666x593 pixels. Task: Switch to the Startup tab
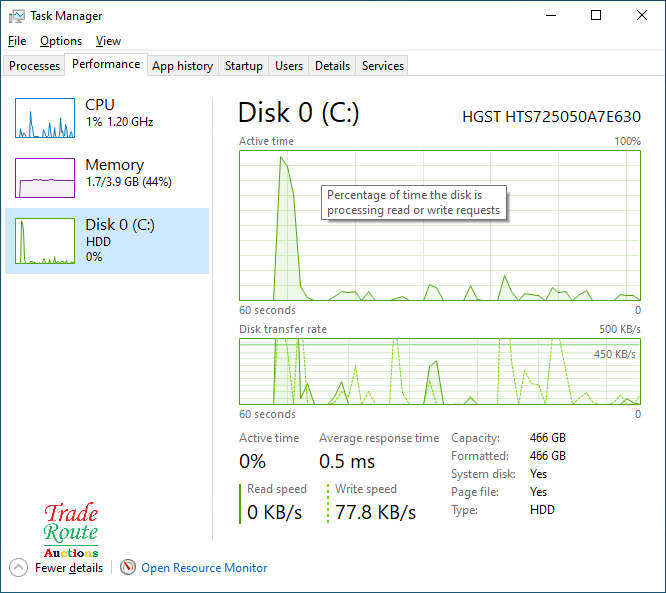pos(244,66)
